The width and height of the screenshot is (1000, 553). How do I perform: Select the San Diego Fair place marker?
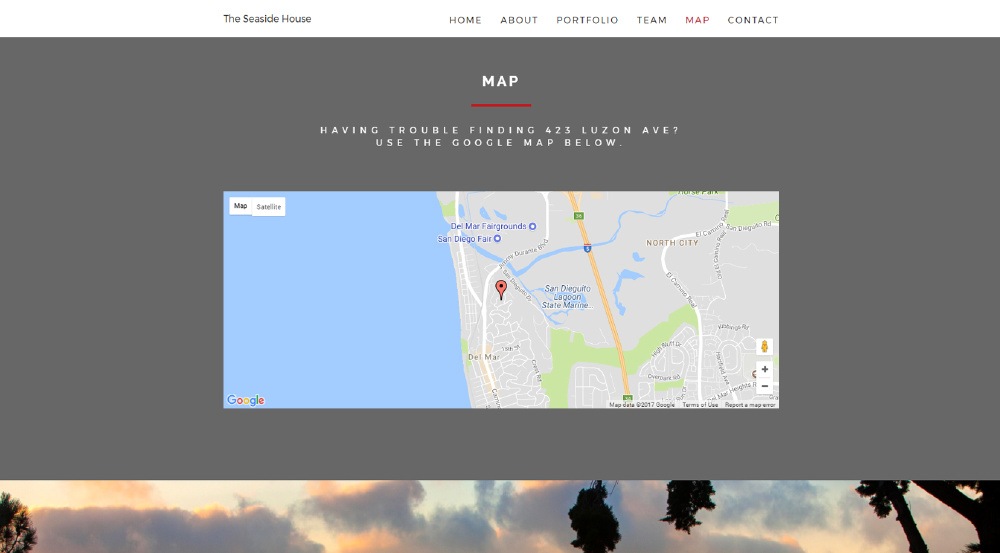click(x=497, y=239)
